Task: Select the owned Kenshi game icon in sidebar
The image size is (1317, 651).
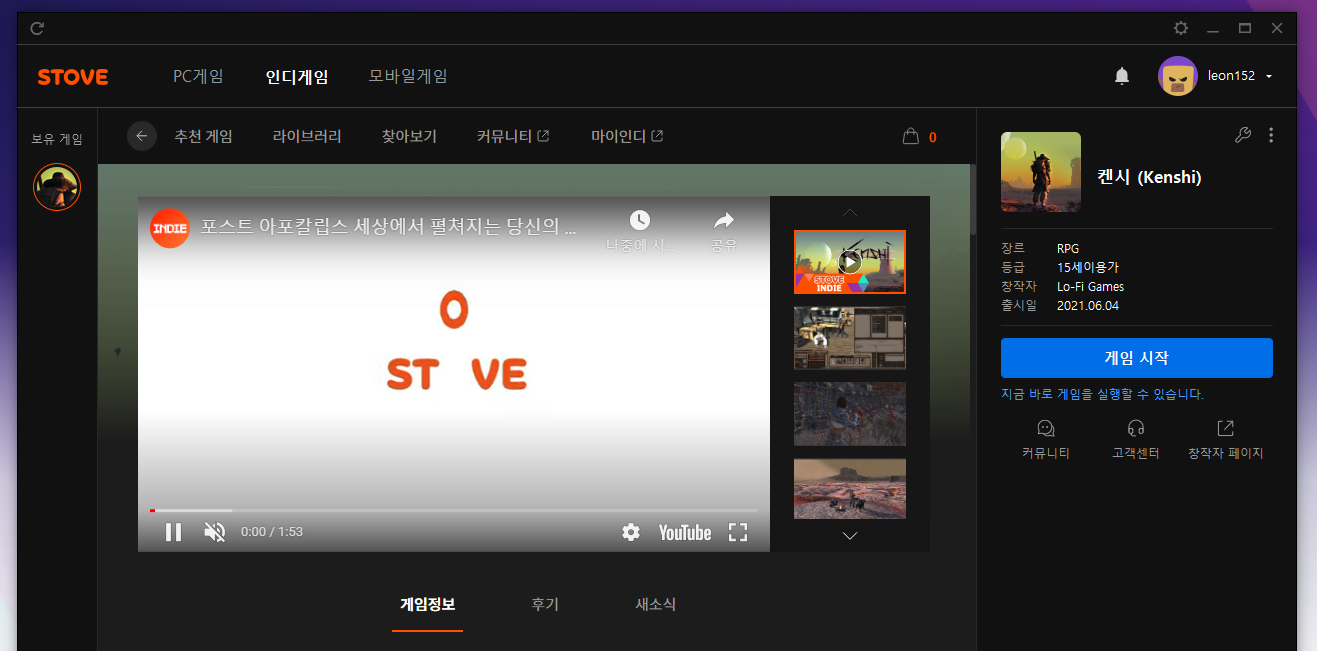Action: [x=57, y=187]
